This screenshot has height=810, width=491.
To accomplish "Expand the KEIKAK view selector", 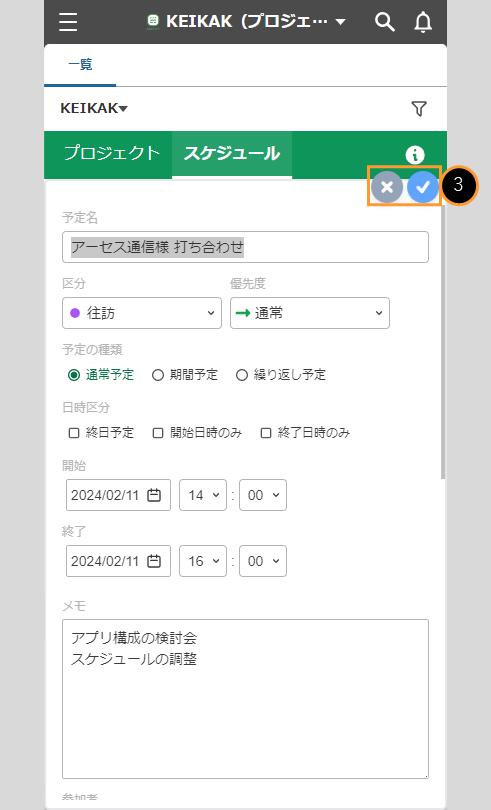I will (x=94, y=108).
